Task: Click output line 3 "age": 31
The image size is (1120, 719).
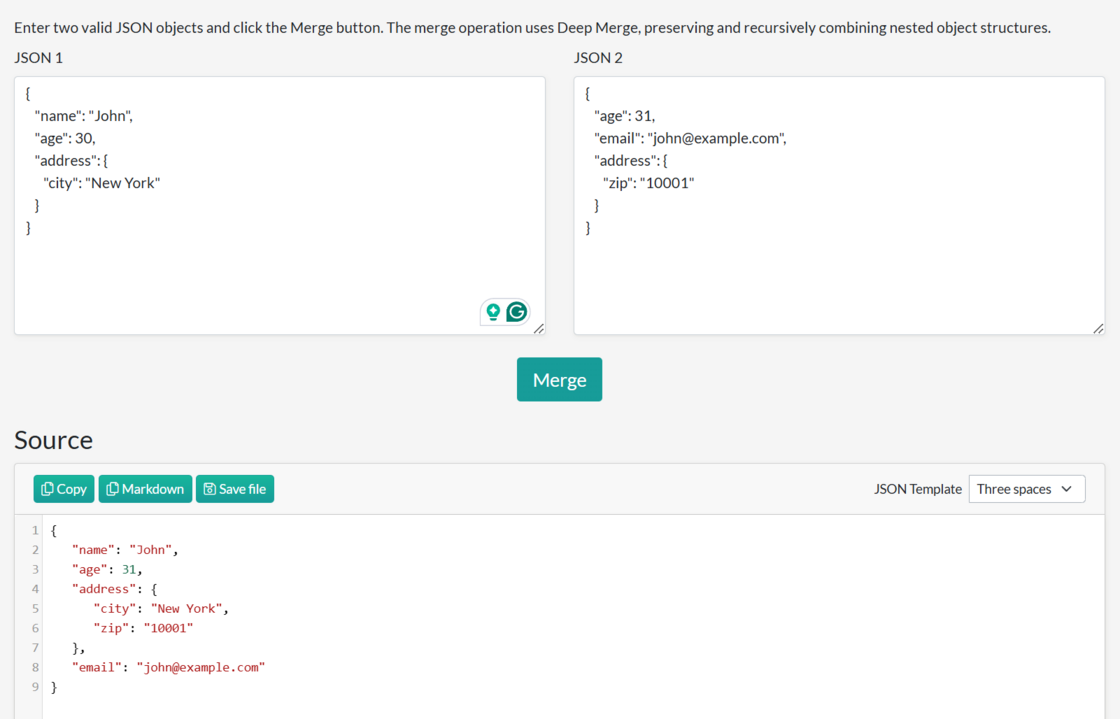Action: 107,569
